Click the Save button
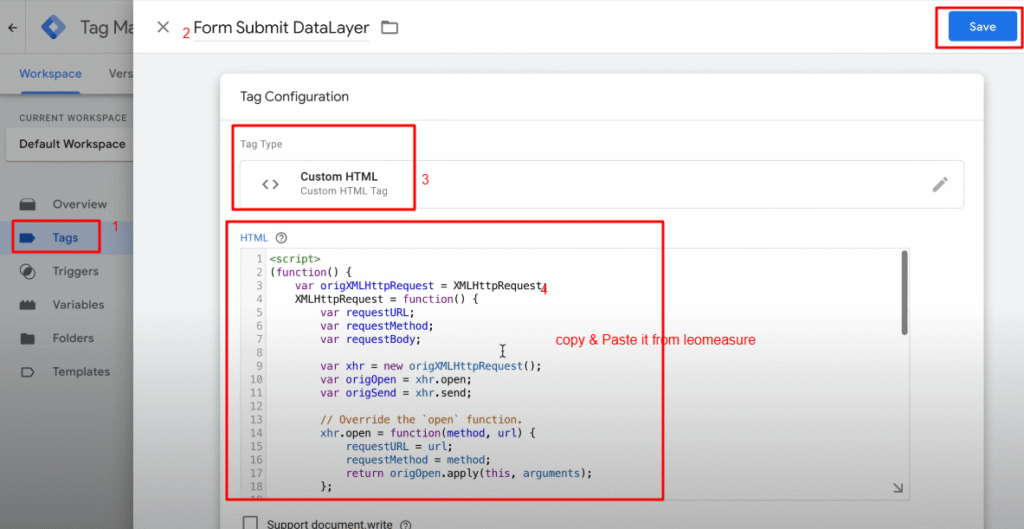The width and height of the screenshot is (1024, 529). pyautogui.click(x=982, y=27)
